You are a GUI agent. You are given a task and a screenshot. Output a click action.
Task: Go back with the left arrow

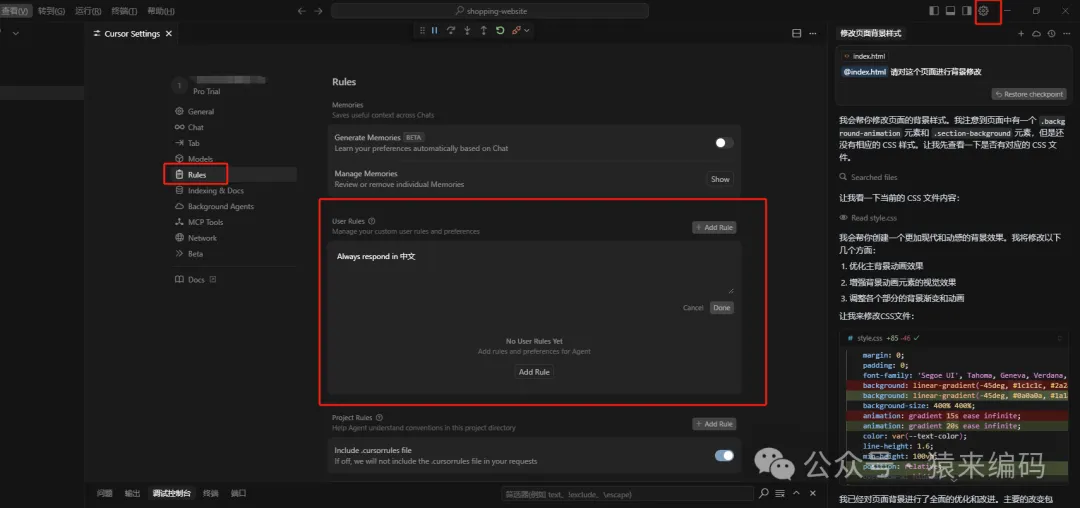[x=302, y=11]
